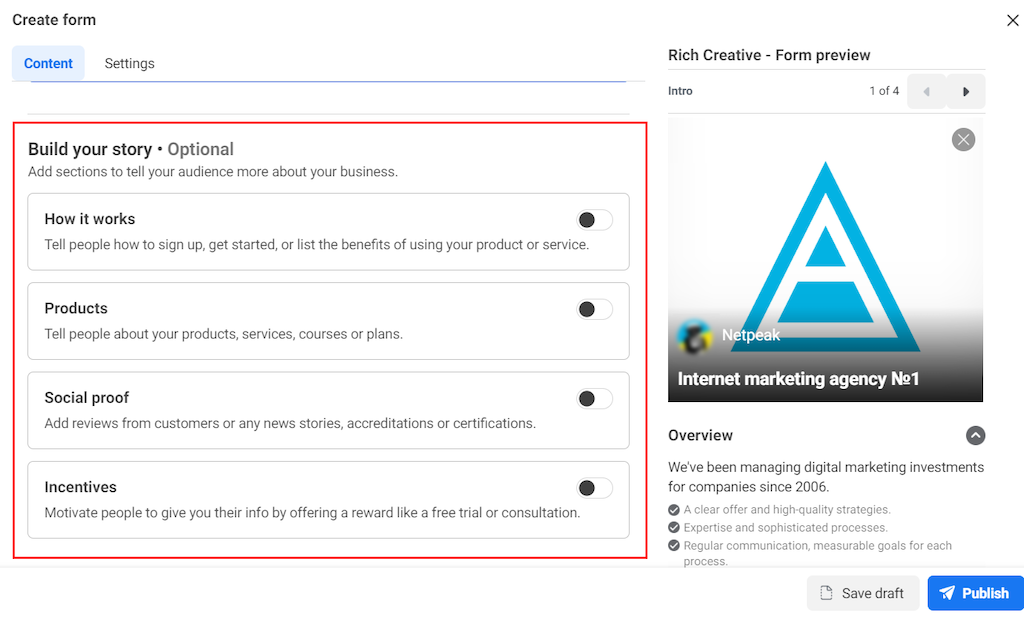Click checkmark beside 'Regular communication' bullet
The width and height of the screenshot is (1024, 617).
[x=674, y=546]
